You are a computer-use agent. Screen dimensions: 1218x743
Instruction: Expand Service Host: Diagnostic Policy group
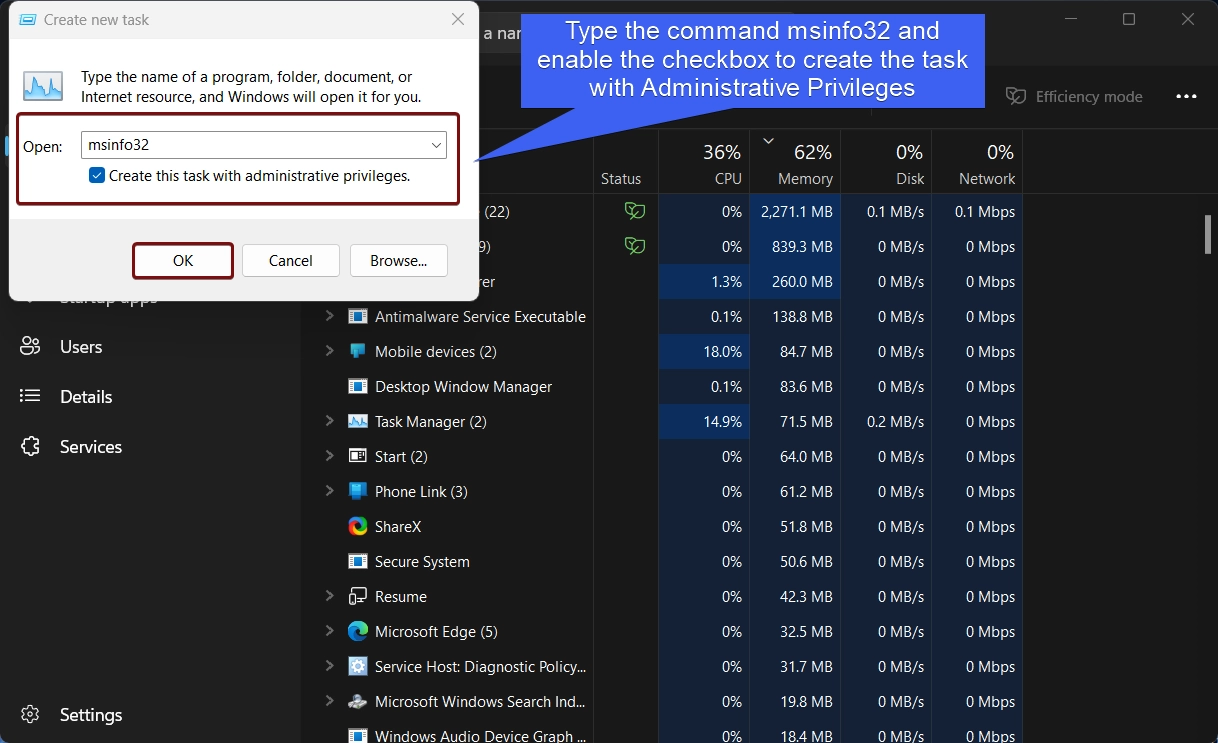click(x=329, y=666)
